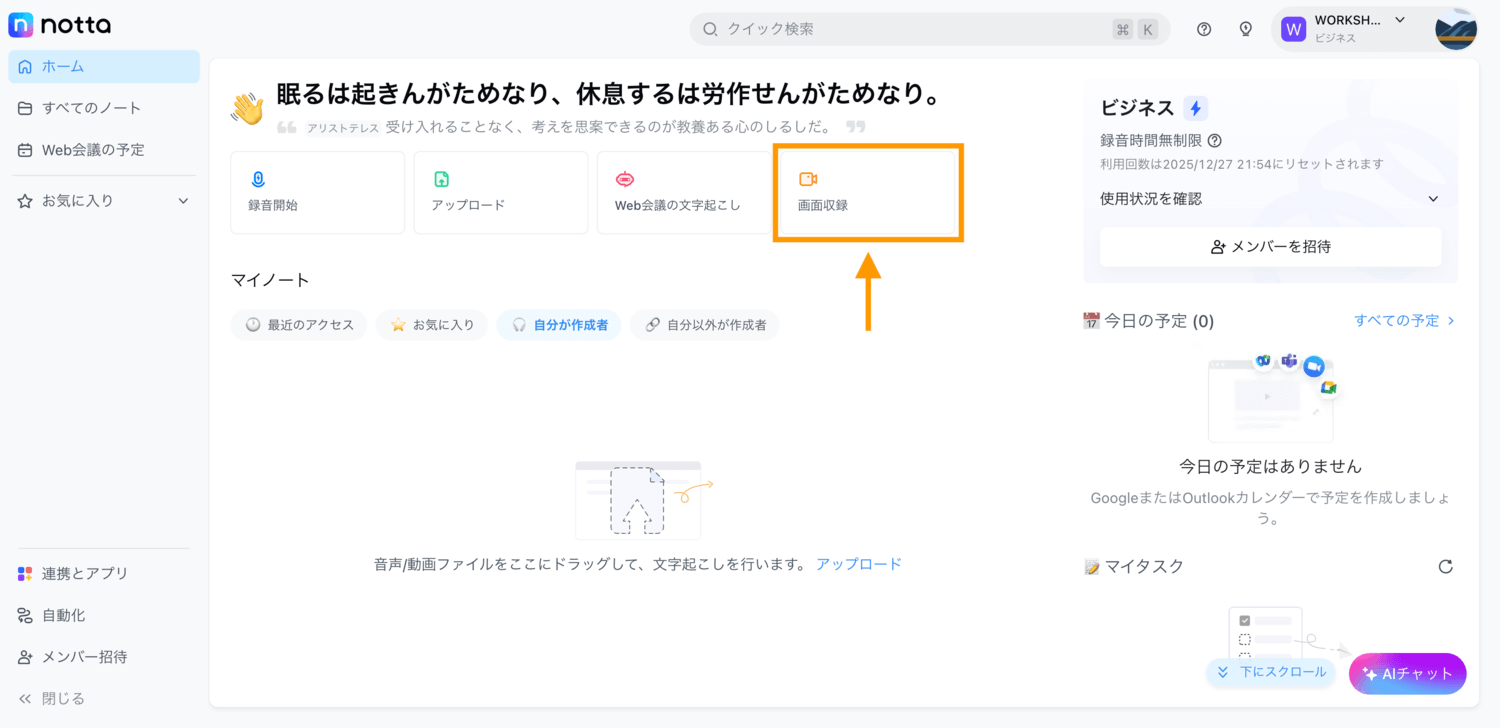Screen dimensions: 1500x728
Task: Open 連携とアプリ in sidebar
Action: click(104, 574)
